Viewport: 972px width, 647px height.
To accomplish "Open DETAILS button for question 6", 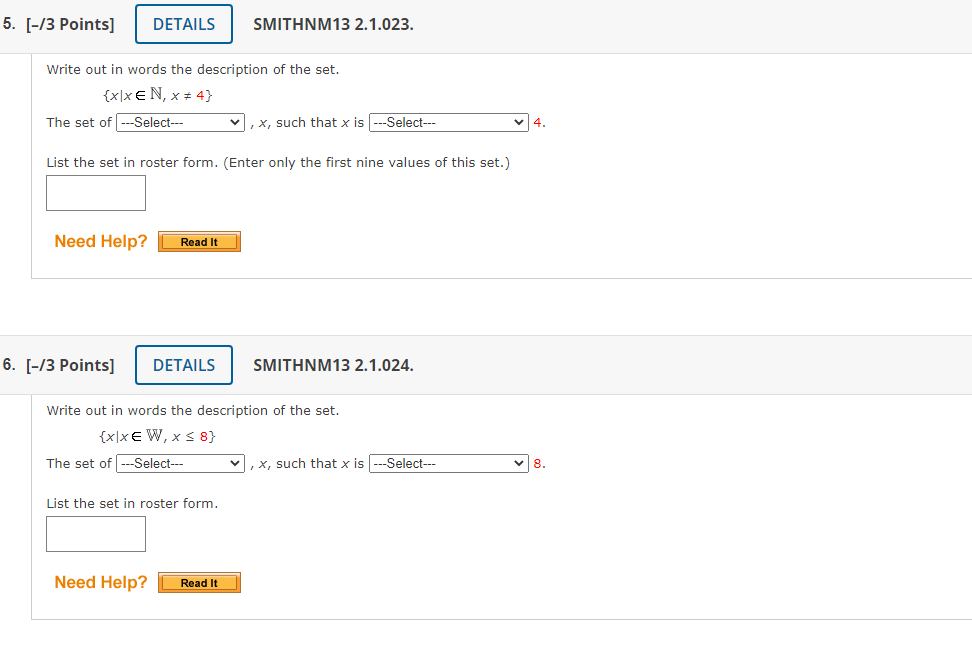I will coord(183,365).
